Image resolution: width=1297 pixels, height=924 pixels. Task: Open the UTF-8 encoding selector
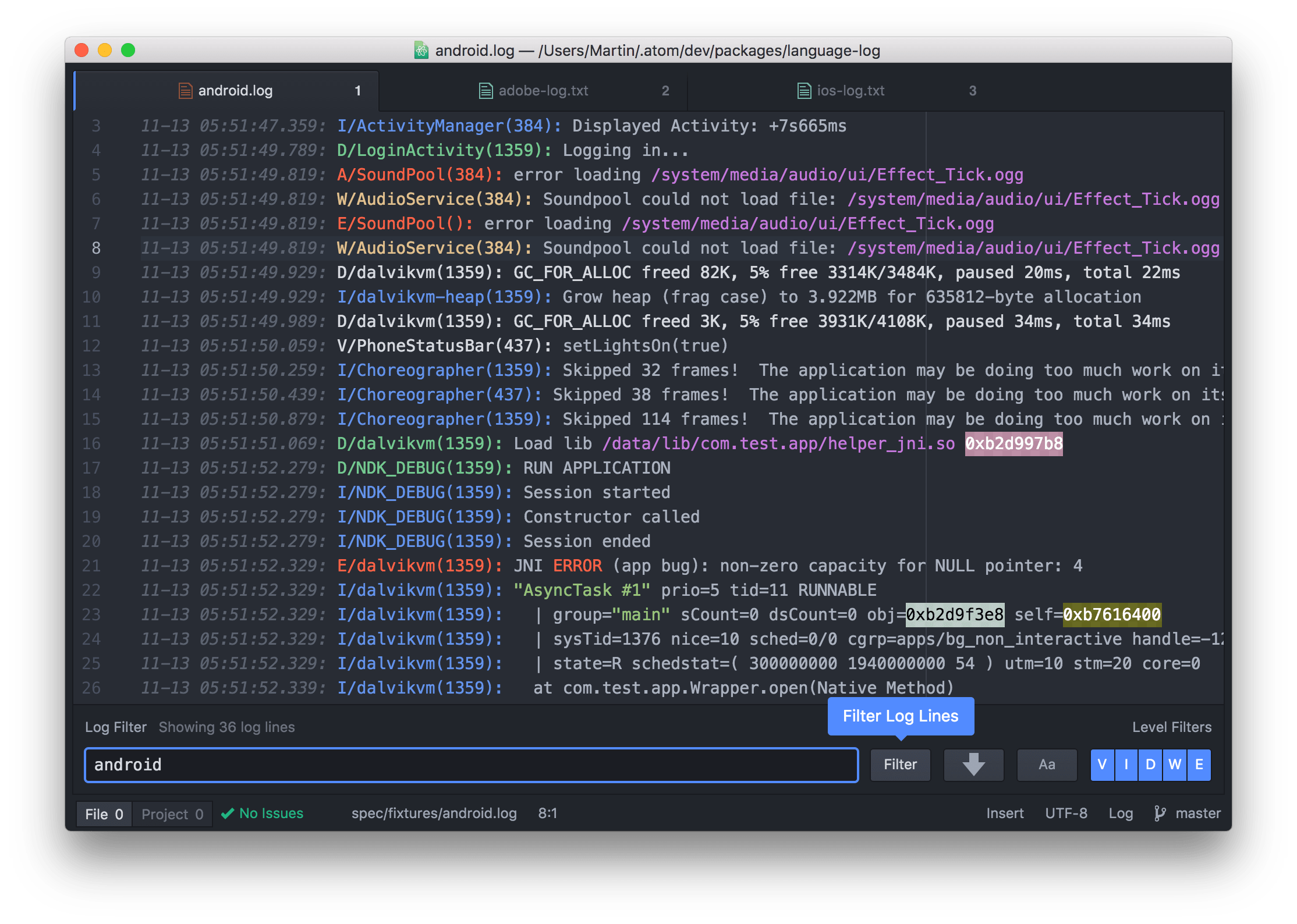tap(1065, 813)
